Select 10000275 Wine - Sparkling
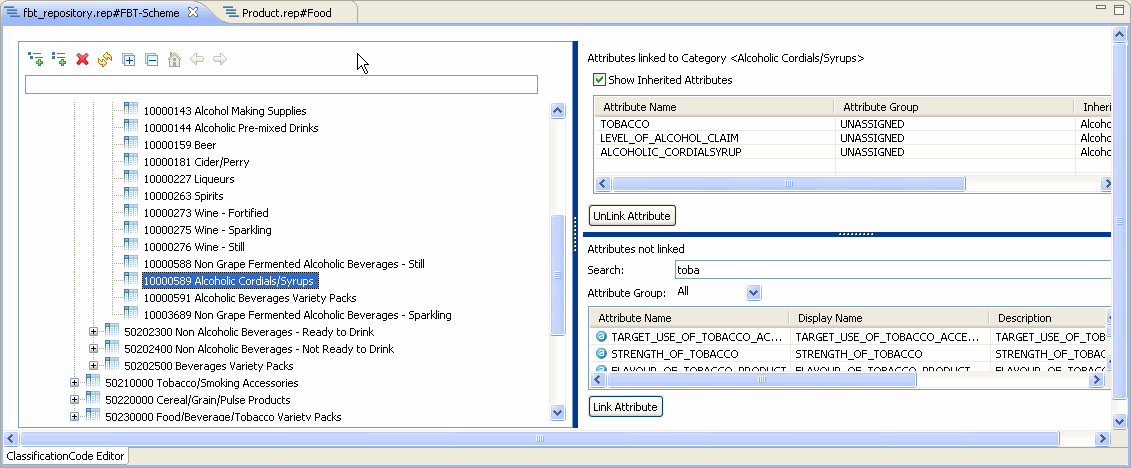The width and height of the screenshot is (1131, 468). (x=207, y=230)
